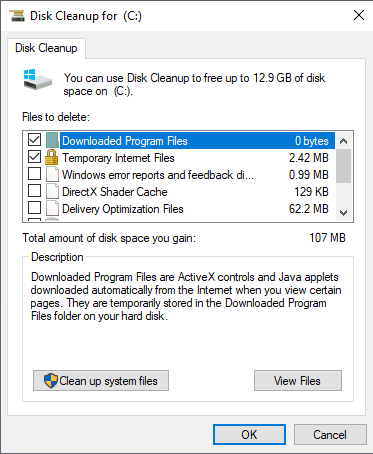Dismiss the dialog with Cancel
This screenshot has width=373, height=454.
[x=330, y=435]
